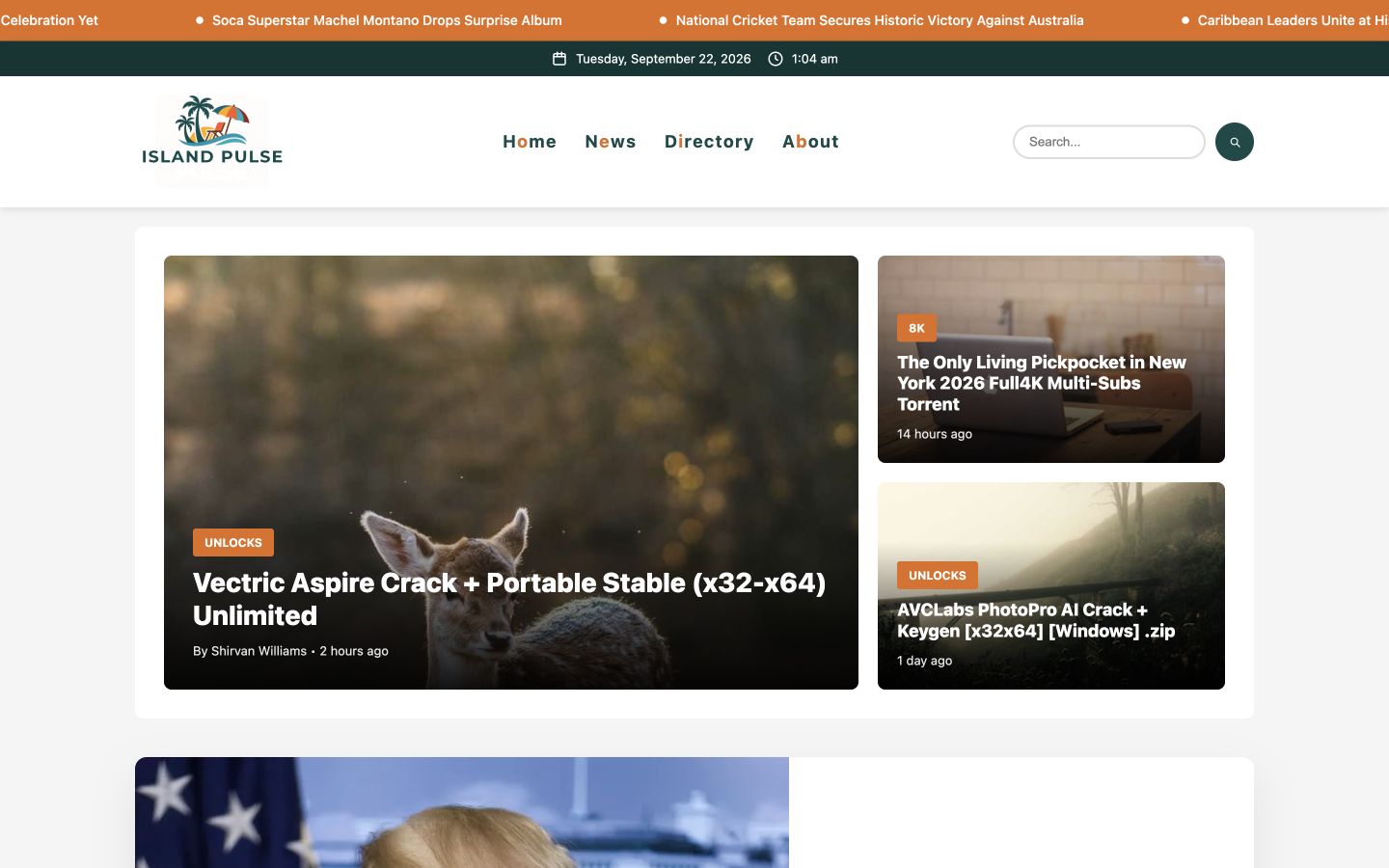This screenshot has height=868, width=1389.
Task: Open the AVCLabs PhotoPro AI Crack article
Action: coord(1036,620)
